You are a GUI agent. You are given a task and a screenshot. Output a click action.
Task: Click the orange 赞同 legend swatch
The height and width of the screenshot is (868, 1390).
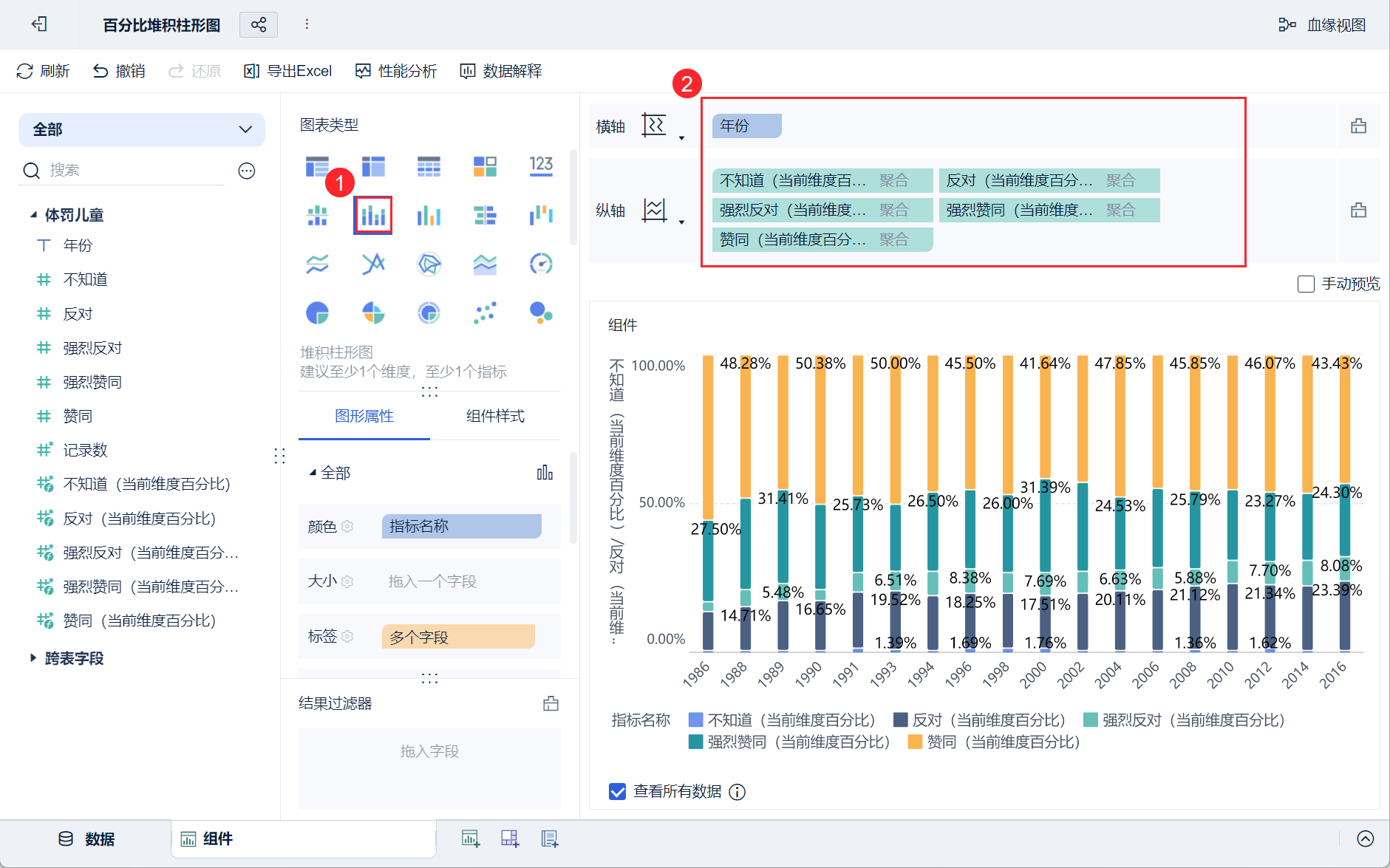(915, 742)
